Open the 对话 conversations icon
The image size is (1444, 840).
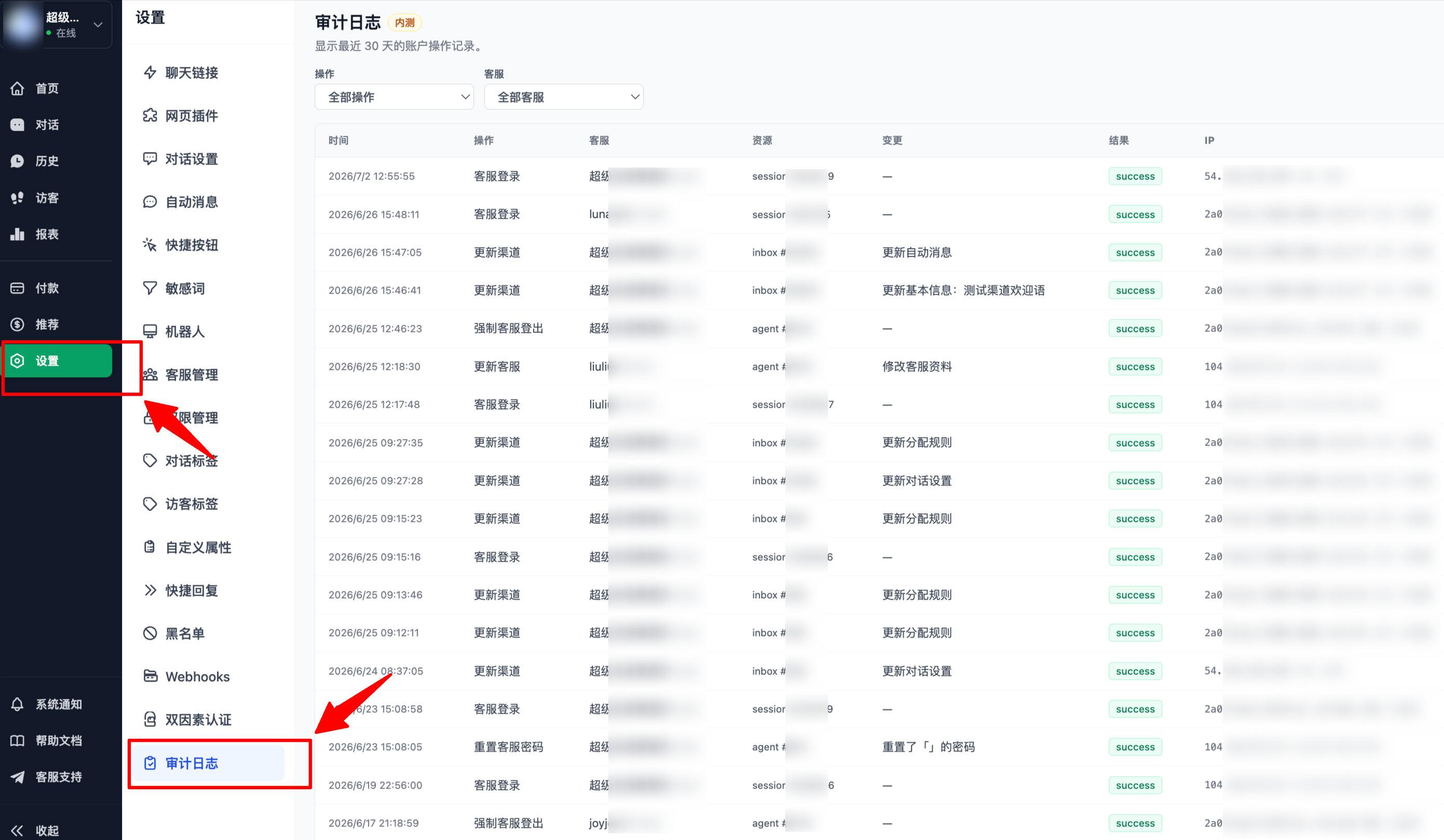click(x=17, y=125)
